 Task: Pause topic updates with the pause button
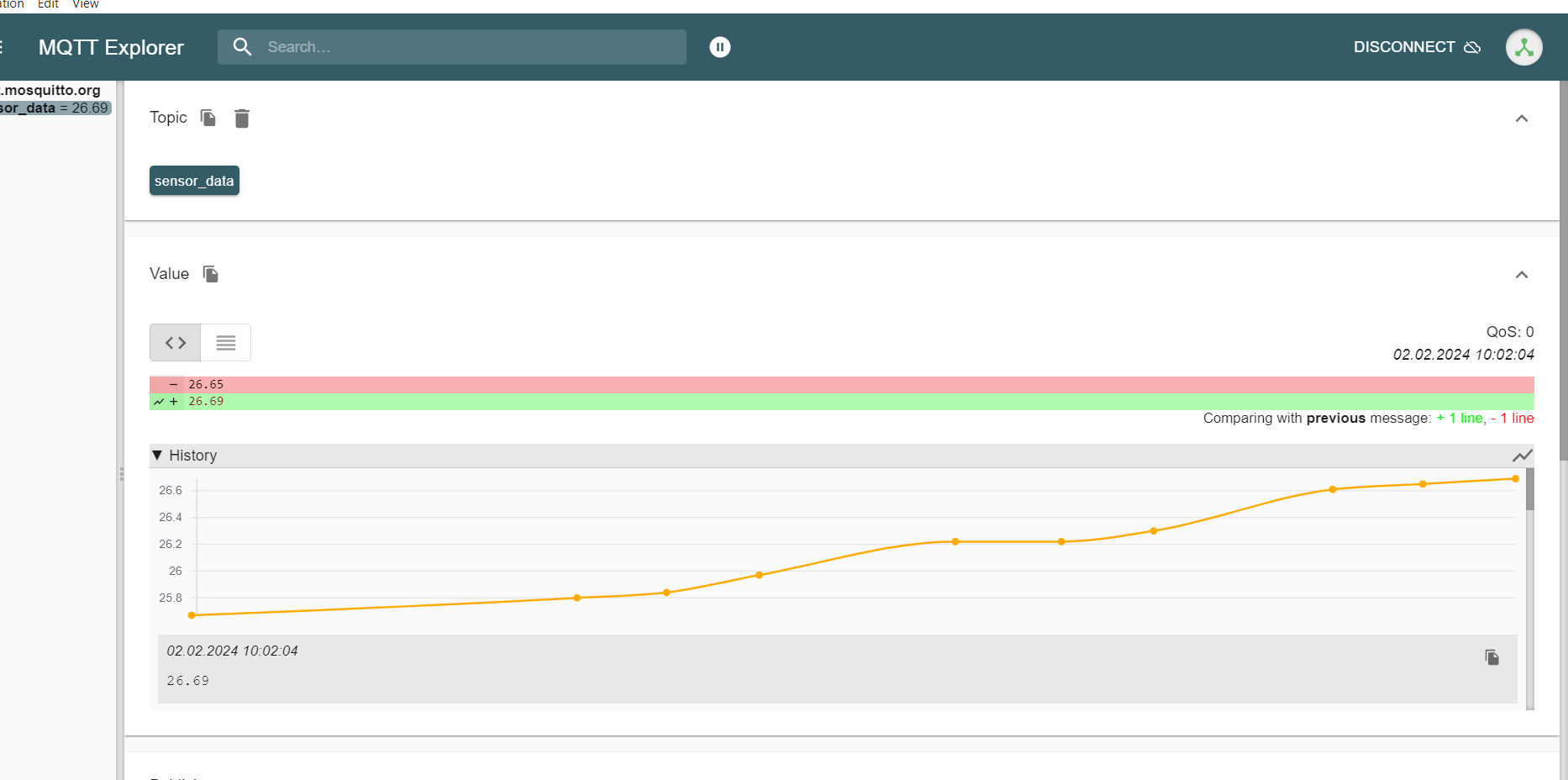(x=720, y=47)
